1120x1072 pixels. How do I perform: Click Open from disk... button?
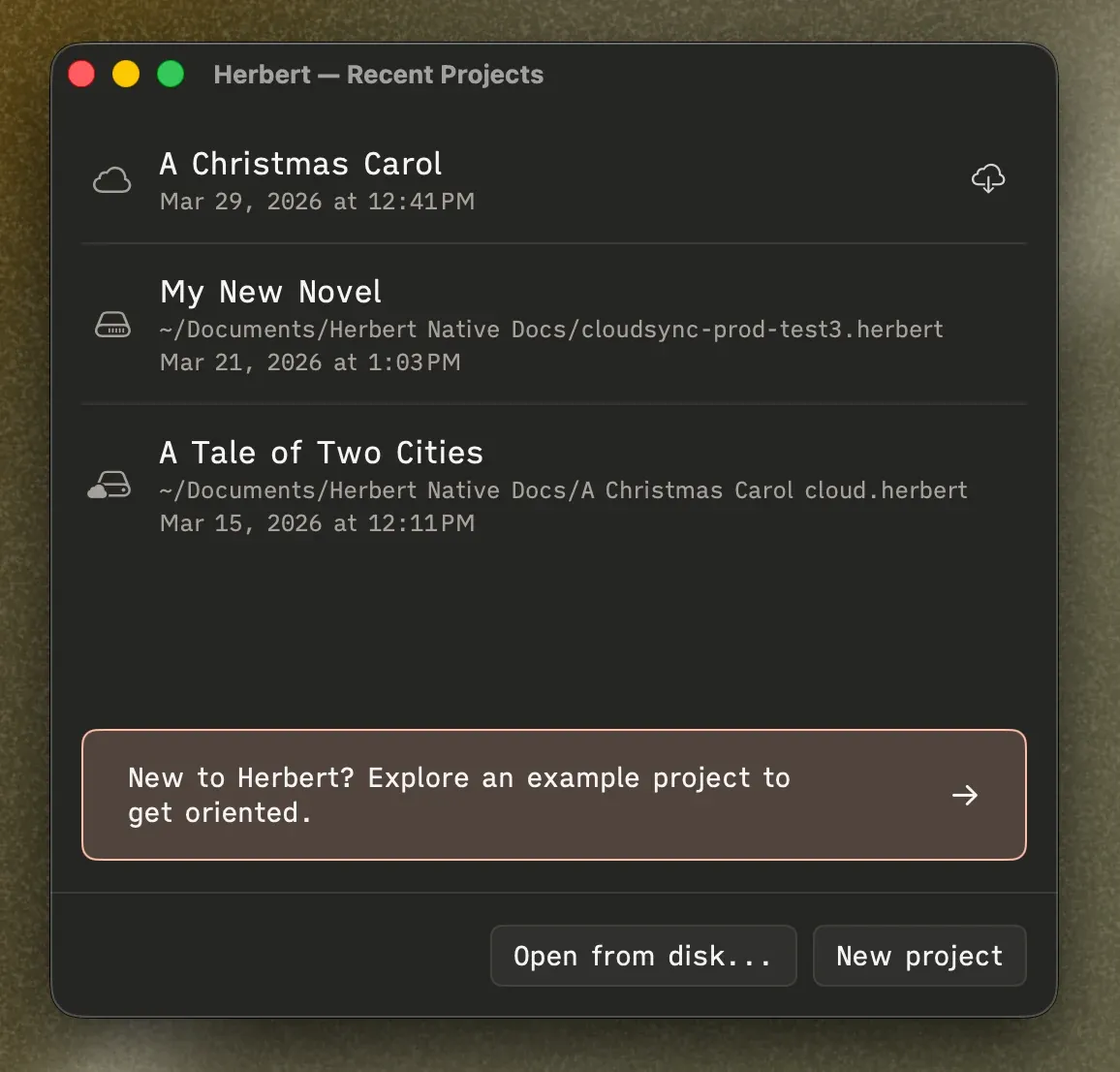pos(643,956)
